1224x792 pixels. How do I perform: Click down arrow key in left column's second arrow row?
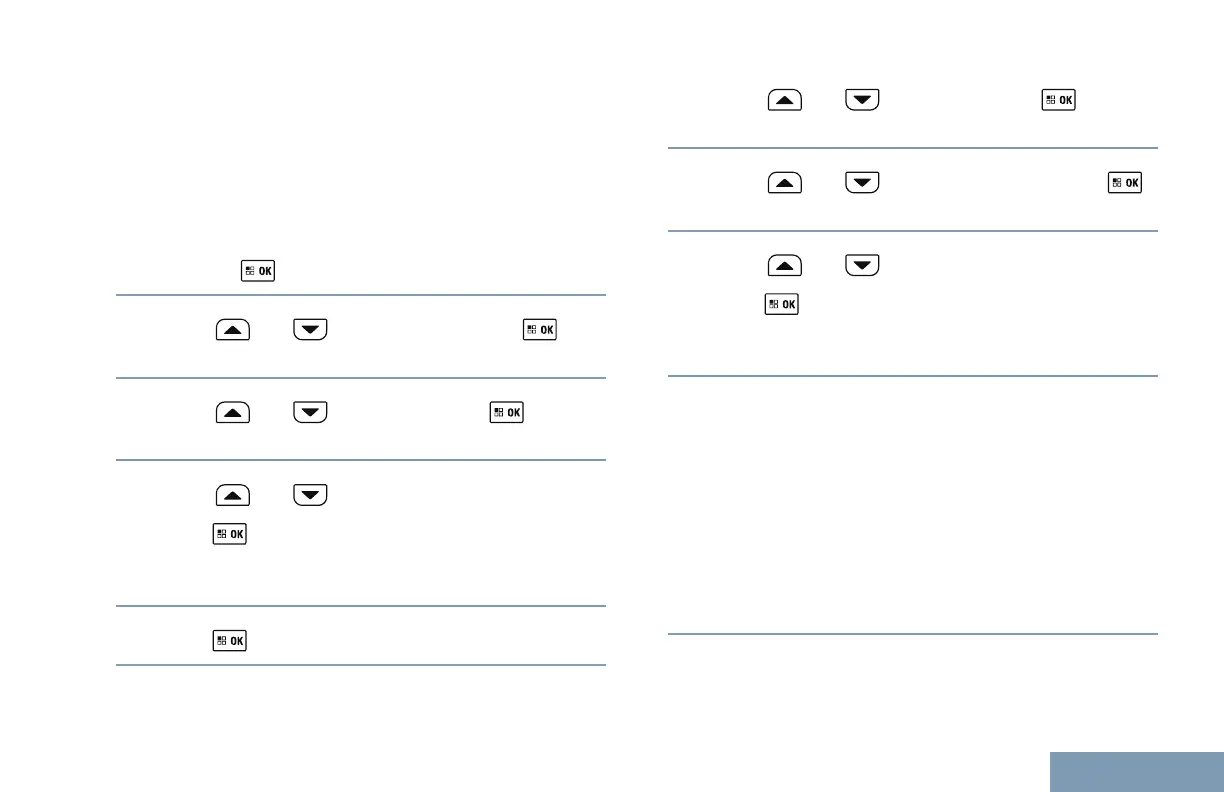pos(310,412)
